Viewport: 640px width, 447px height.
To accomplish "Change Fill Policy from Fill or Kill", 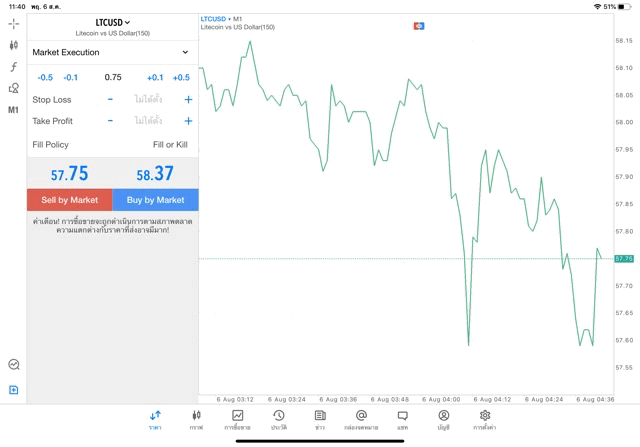I will [170, 145].
